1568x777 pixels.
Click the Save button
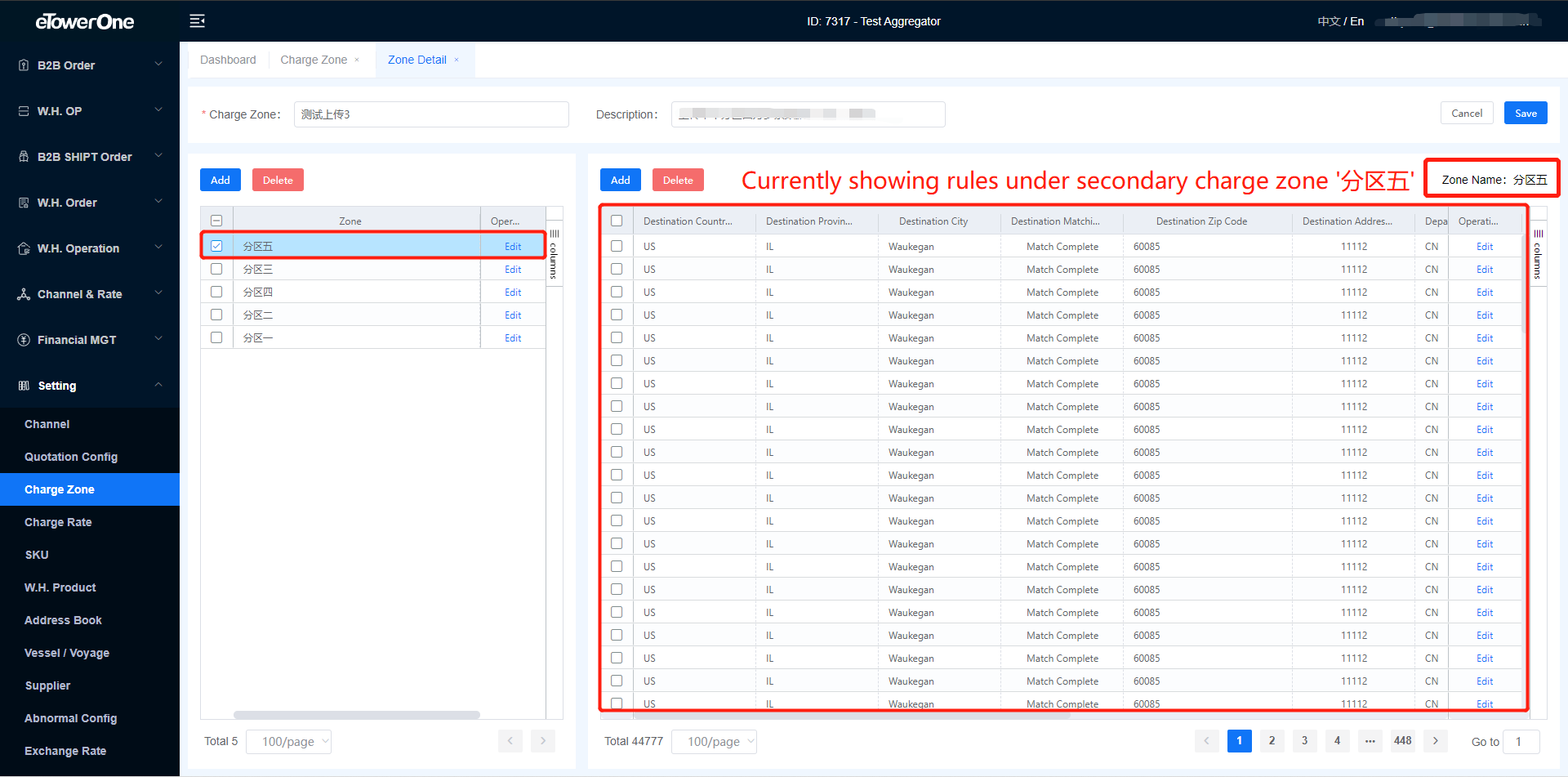click(x=1526, y=114)
